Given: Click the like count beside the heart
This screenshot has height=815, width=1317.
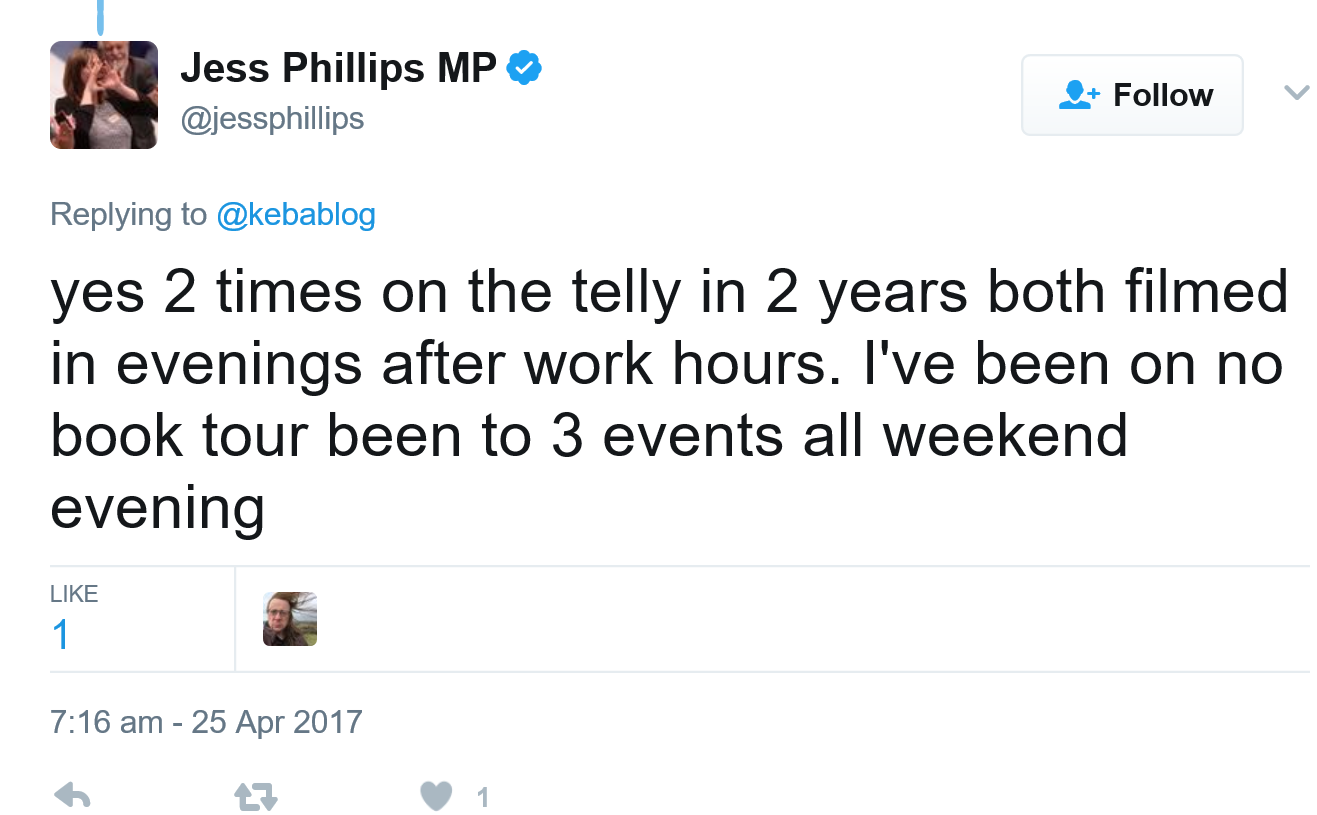Looking at the screenshot, I should (483, 797).
